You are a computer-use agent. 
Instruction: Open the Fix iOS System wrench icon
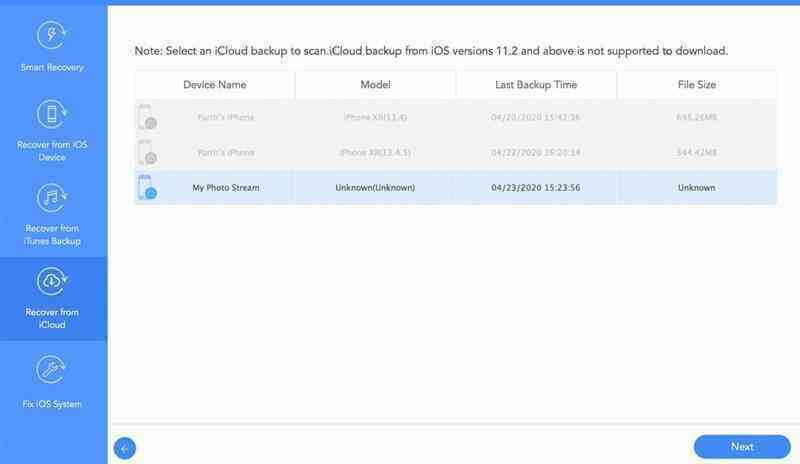point(52,370)
